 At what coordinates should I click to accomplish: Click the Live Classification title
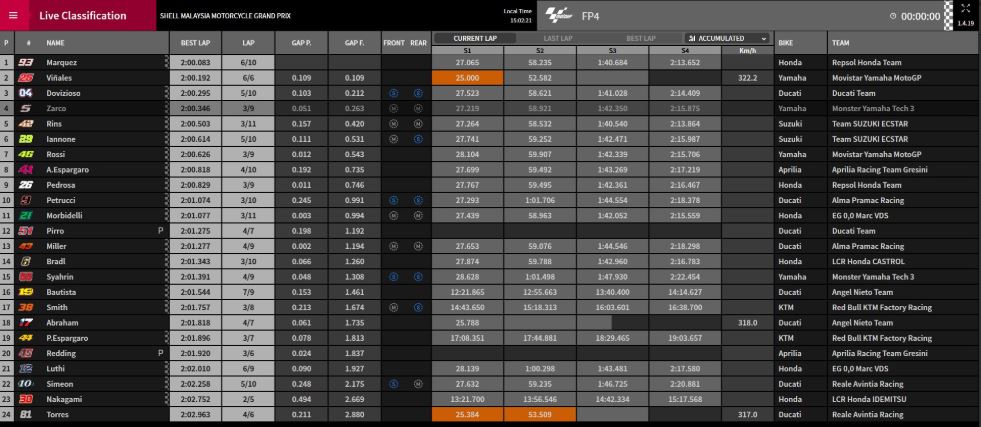click(x=83, y=16)
